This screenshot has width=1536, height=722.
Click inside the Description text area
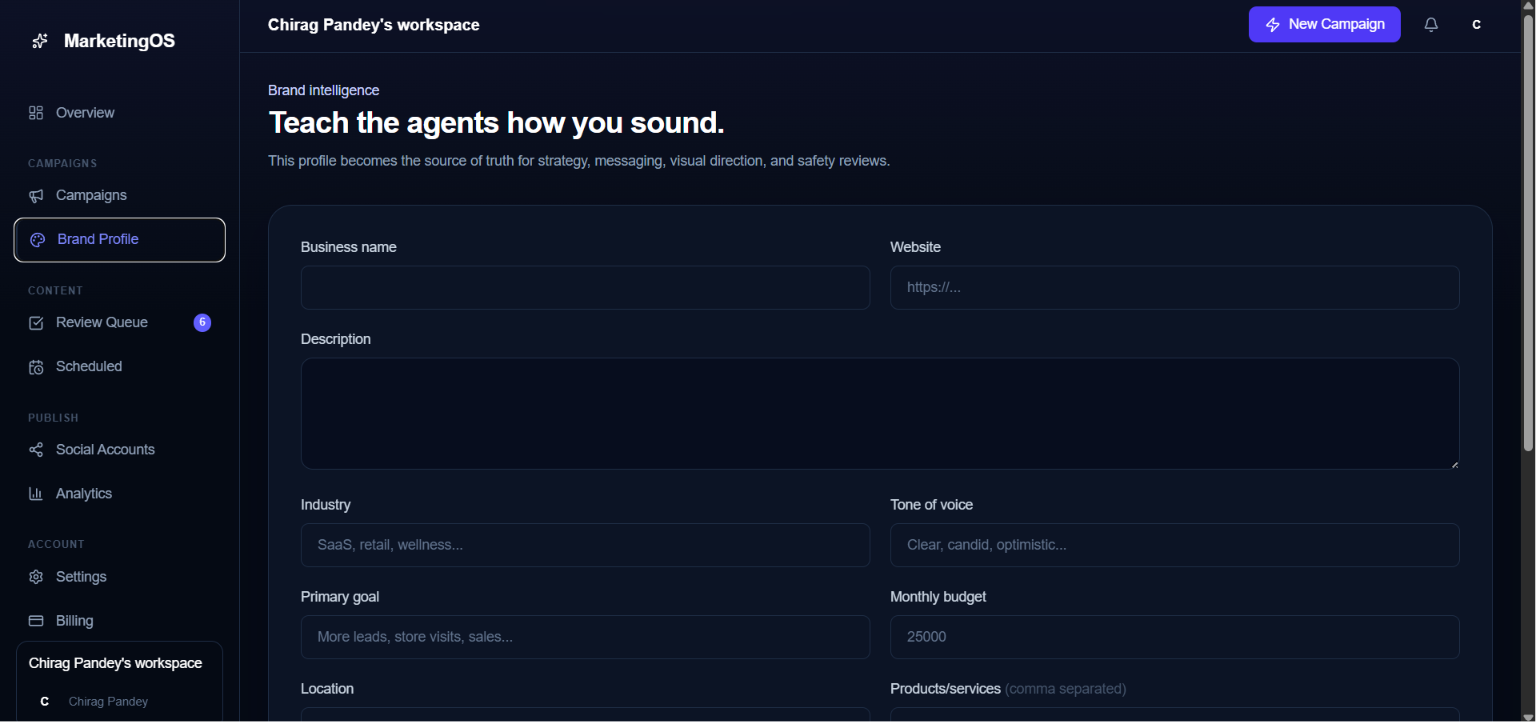880,414
